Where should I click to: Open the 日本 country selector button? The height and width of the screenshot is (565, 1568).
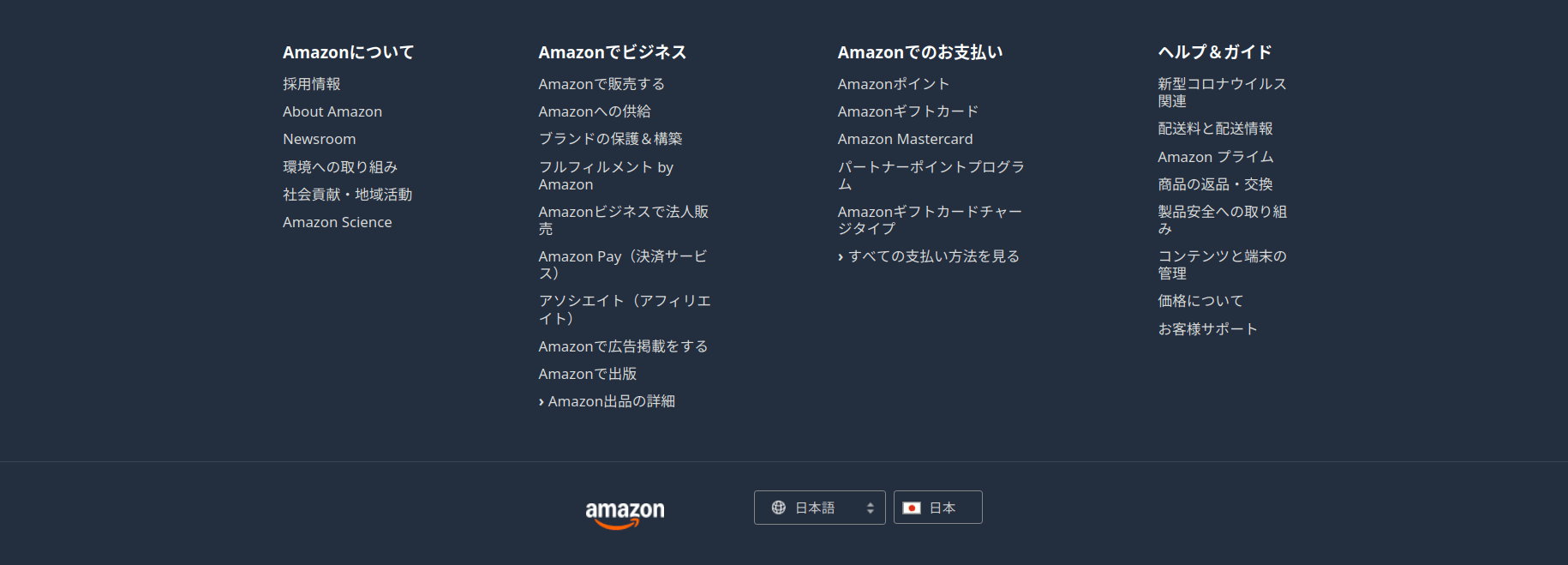(x=938, y=508)
